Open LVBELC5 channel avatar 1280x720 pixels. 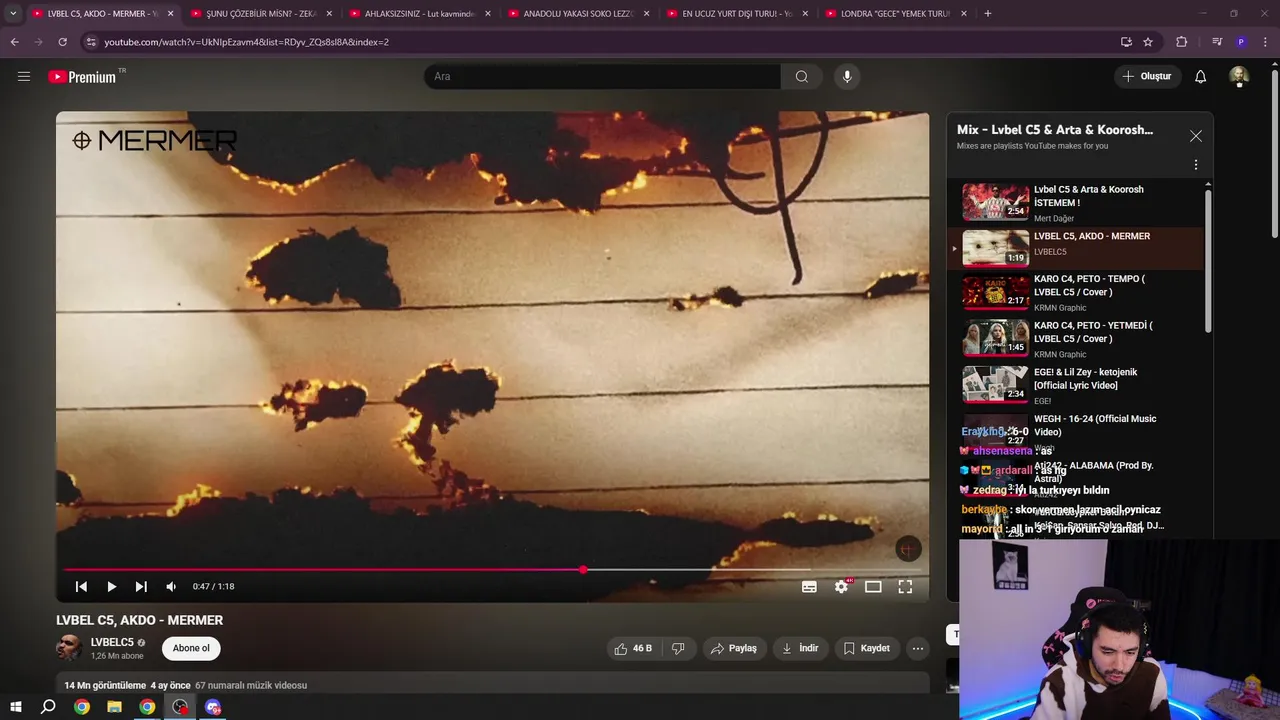tap(69, 648)
